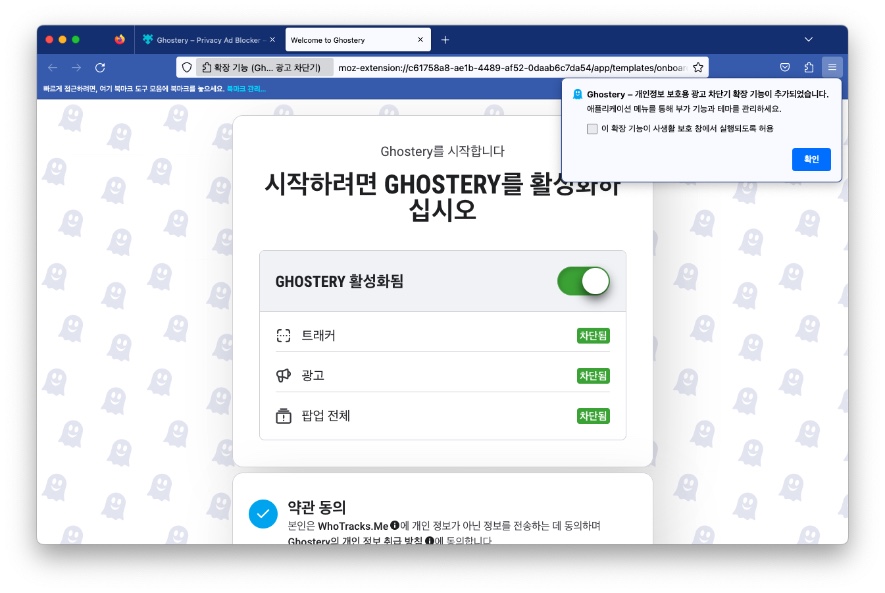
Task: Click the tracker icon in 트래커 row
Action: [x=283, y=336]
